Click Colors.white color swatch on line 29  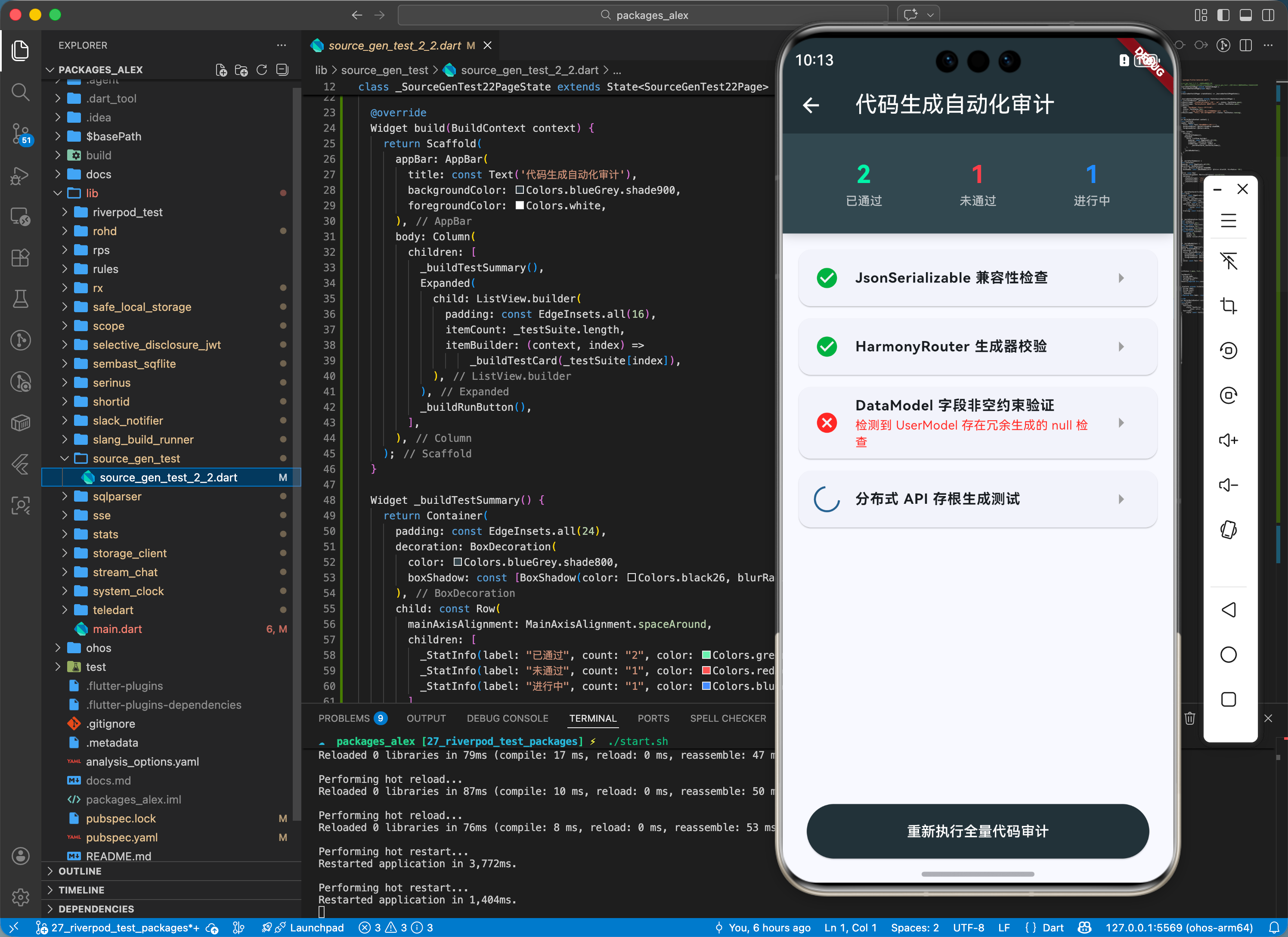pyautogui.click(x=520, y=206)
